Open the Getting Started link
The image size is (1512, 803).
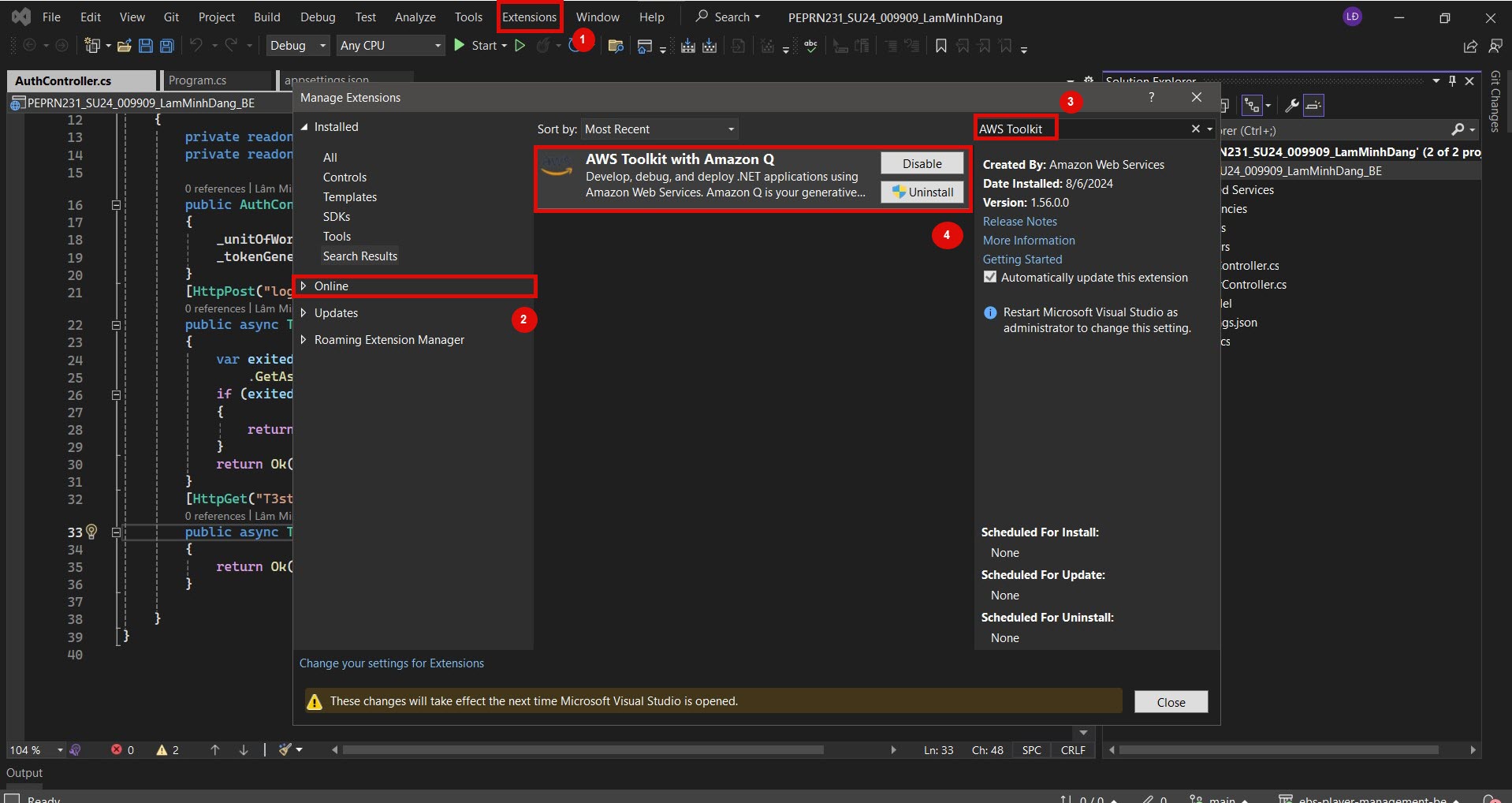coord(1022,260)
